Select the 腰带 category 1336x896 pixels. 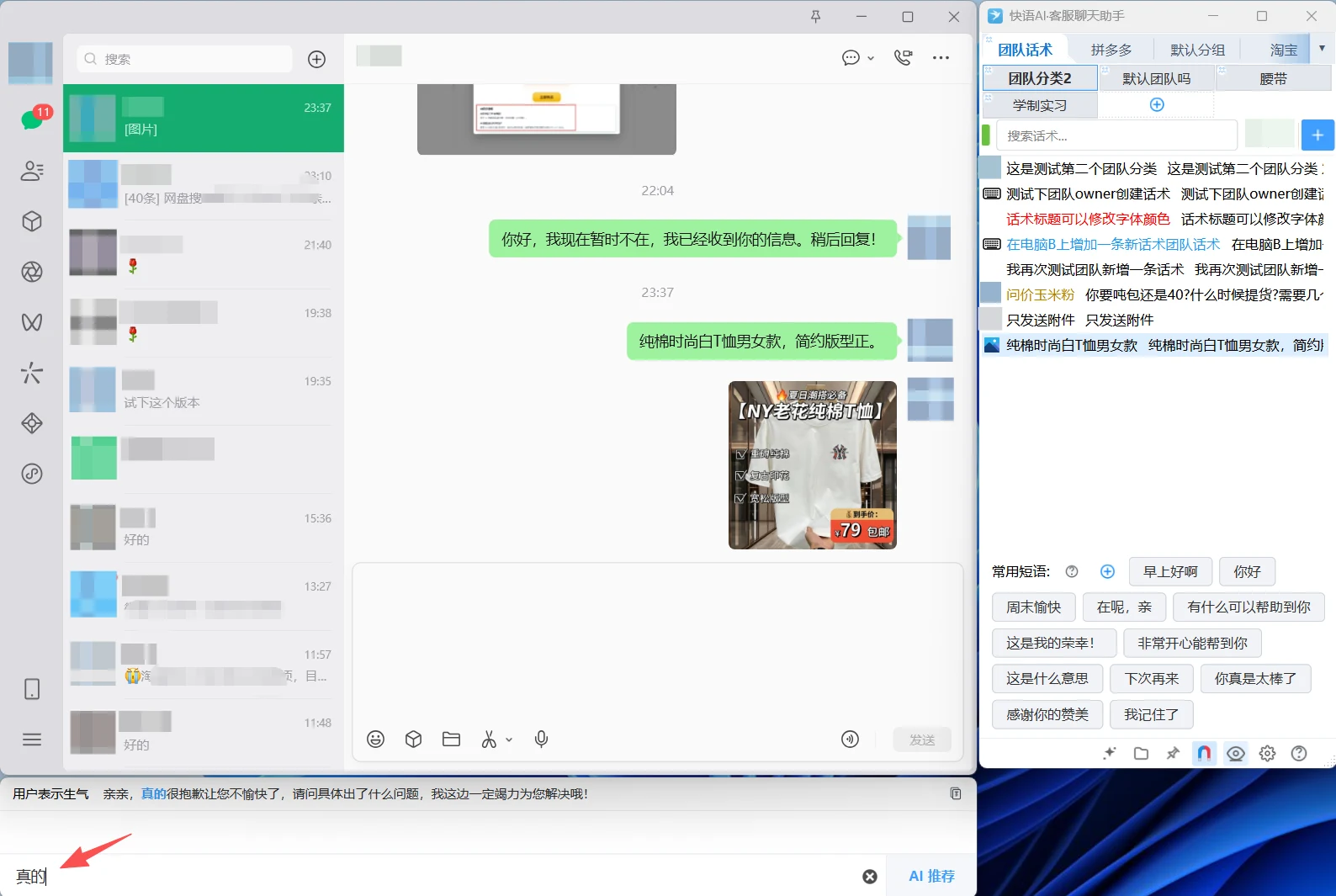tap(1273, 78)
